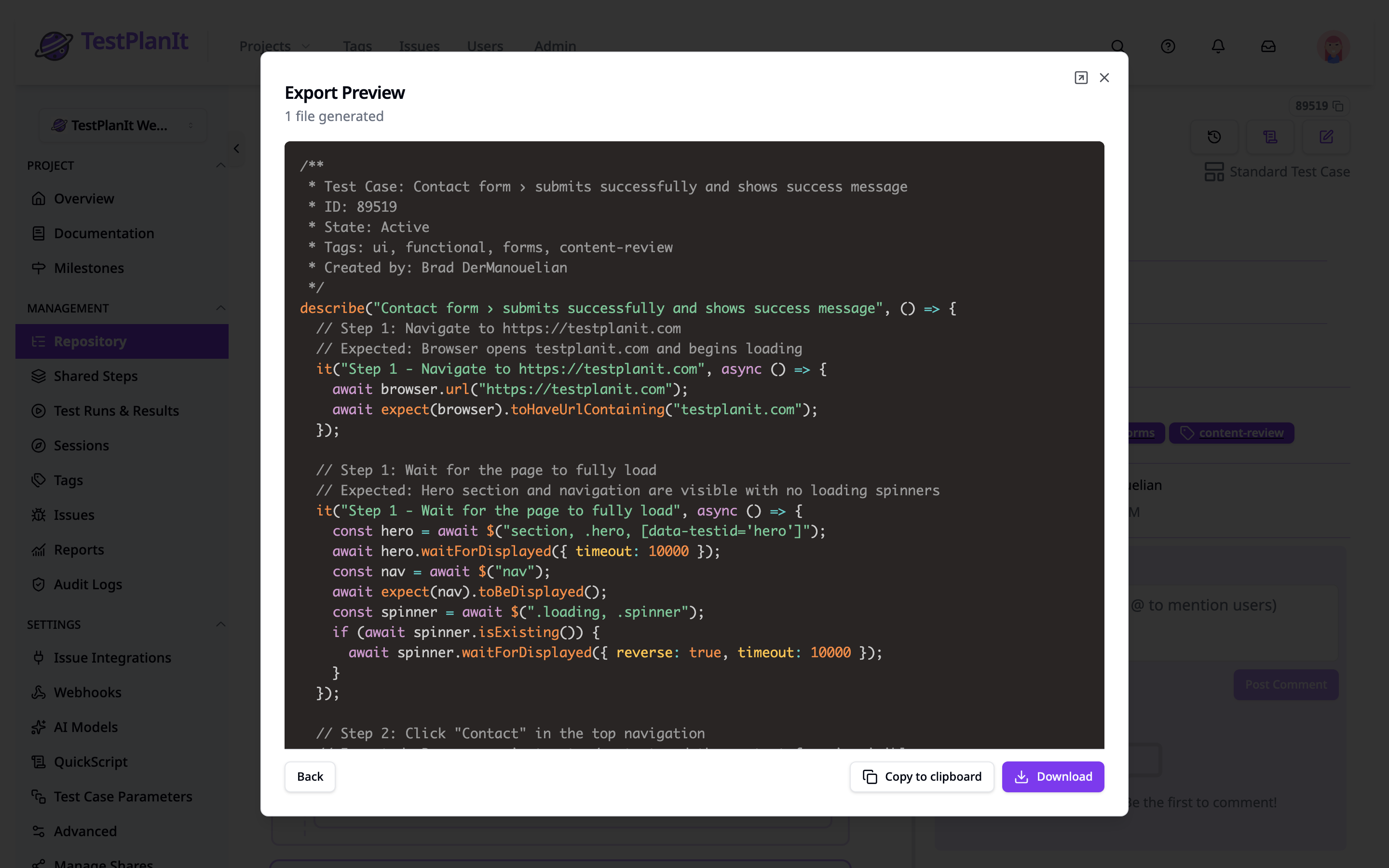Collapse the SETTINGS section
The width and height of the screenshot is (1389, 868).
(220, 624)
